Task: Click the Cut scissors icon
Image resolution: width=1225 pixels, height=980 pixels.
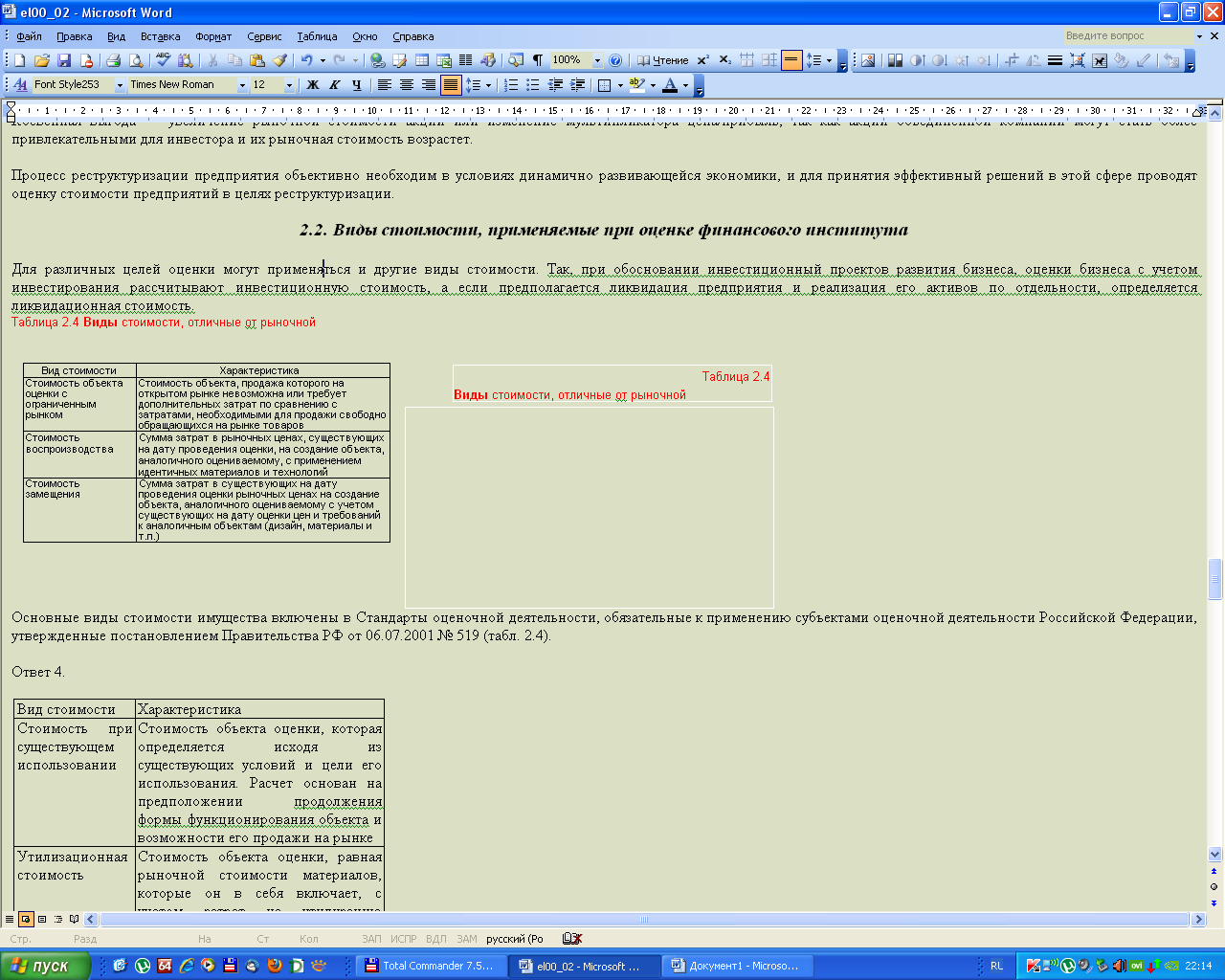Action: point(212,60)
